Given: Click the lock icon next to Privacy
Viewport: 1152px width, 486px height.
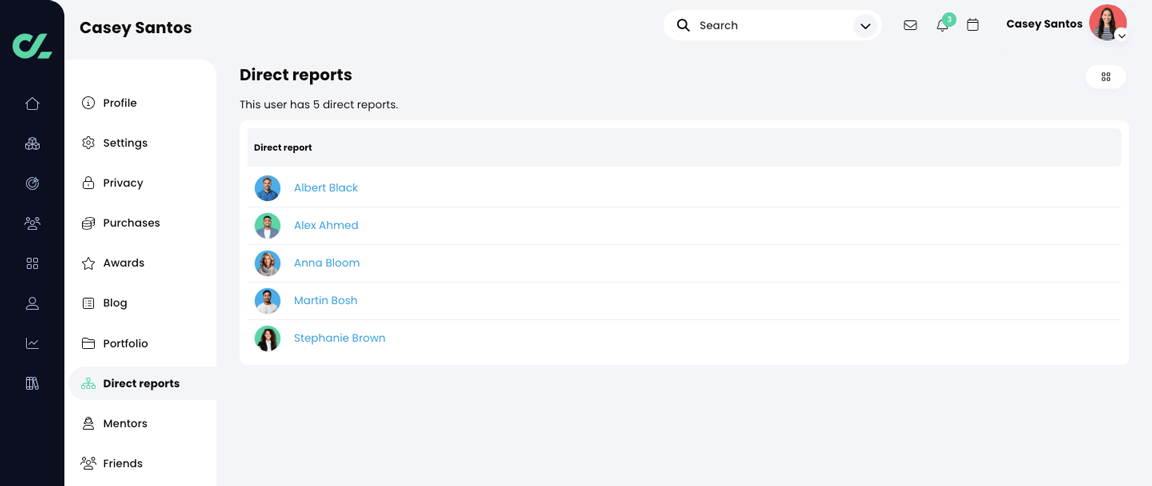Looking at the screenshot, I should coord(88,183).
